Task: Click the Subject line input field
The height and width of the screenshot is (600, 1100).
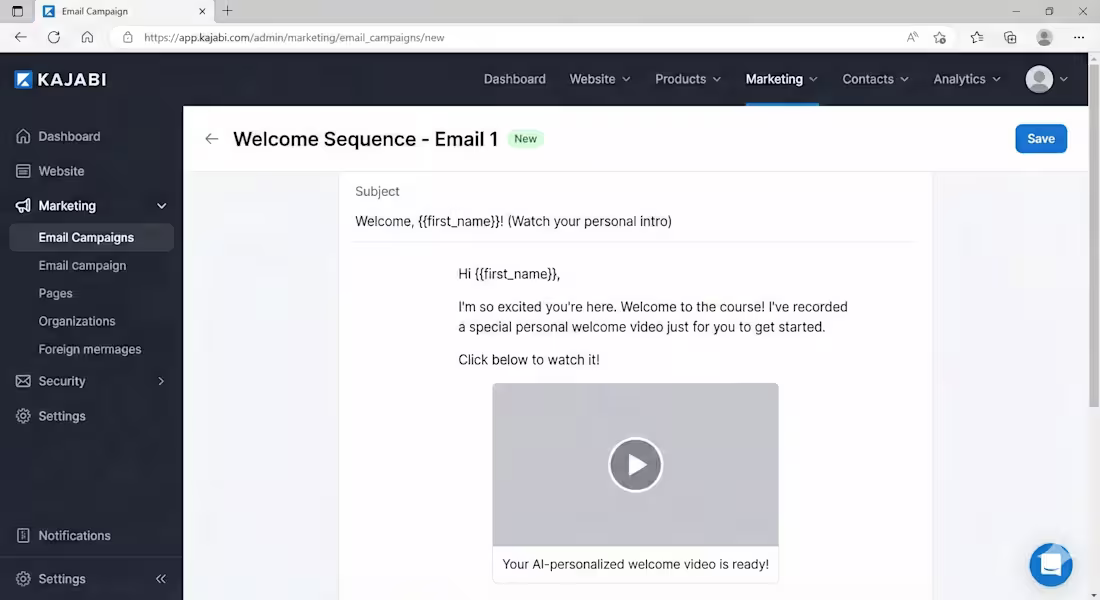Action: pos(633,221)
